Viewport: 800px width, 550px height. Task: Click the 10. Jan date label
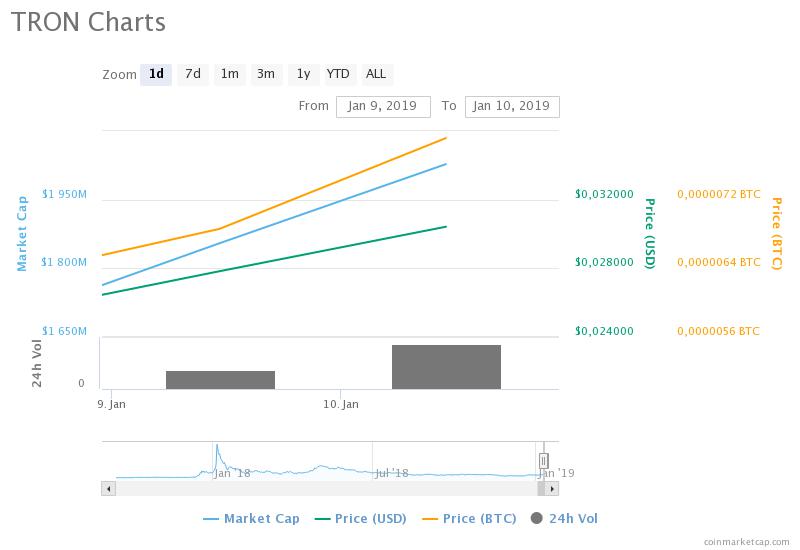tap(341, 405)
